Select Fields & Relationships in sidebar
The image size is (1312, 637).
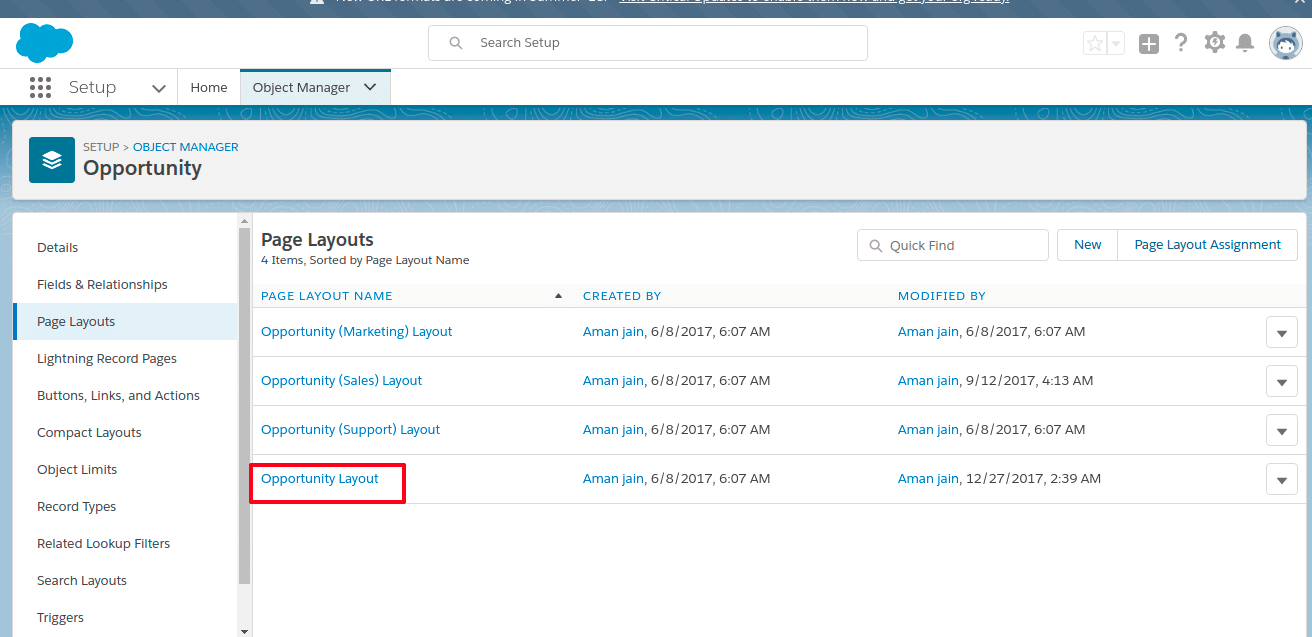click(102, 285)
